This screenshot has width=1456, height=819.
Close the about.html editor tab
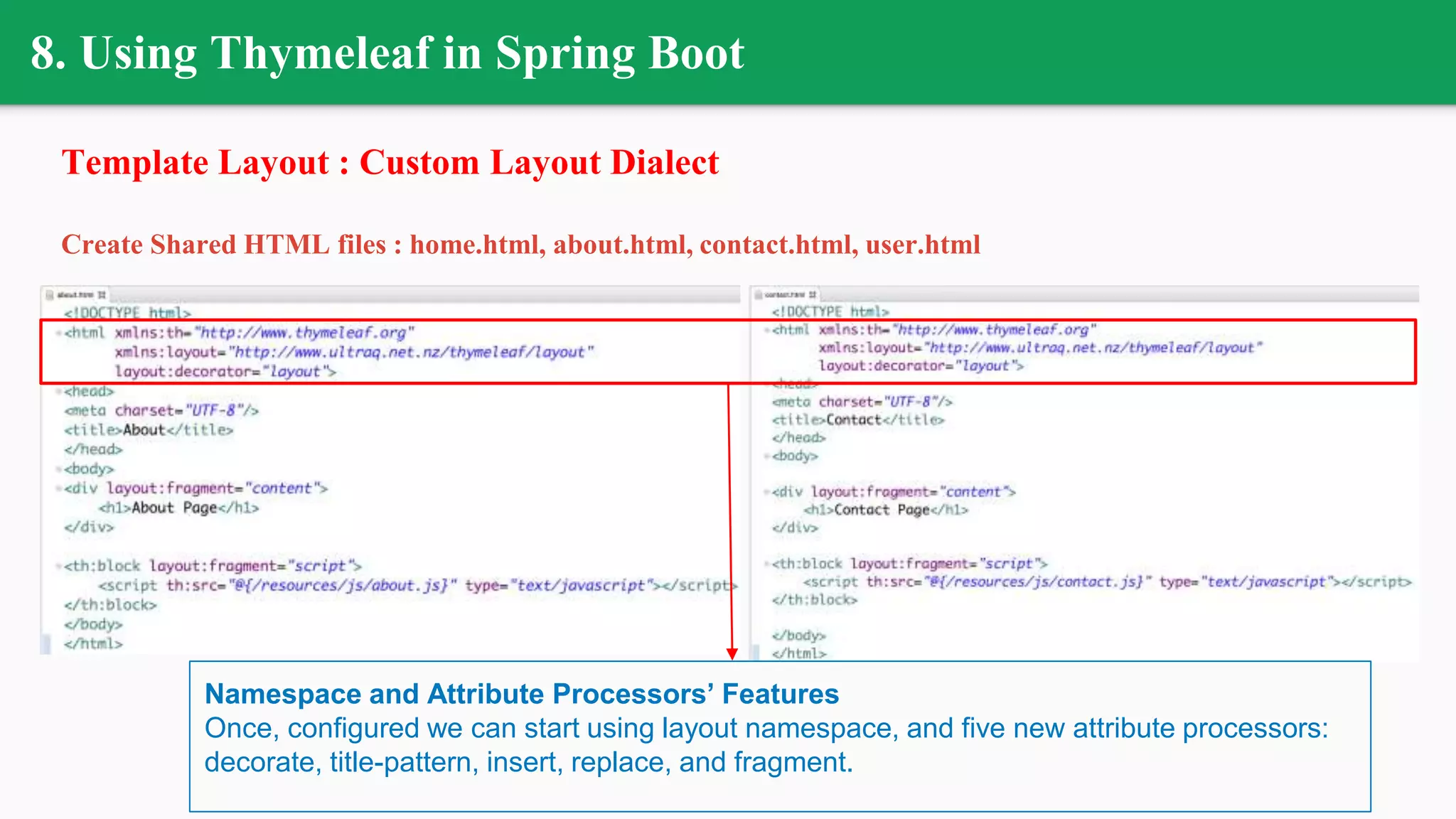point(102,294)
